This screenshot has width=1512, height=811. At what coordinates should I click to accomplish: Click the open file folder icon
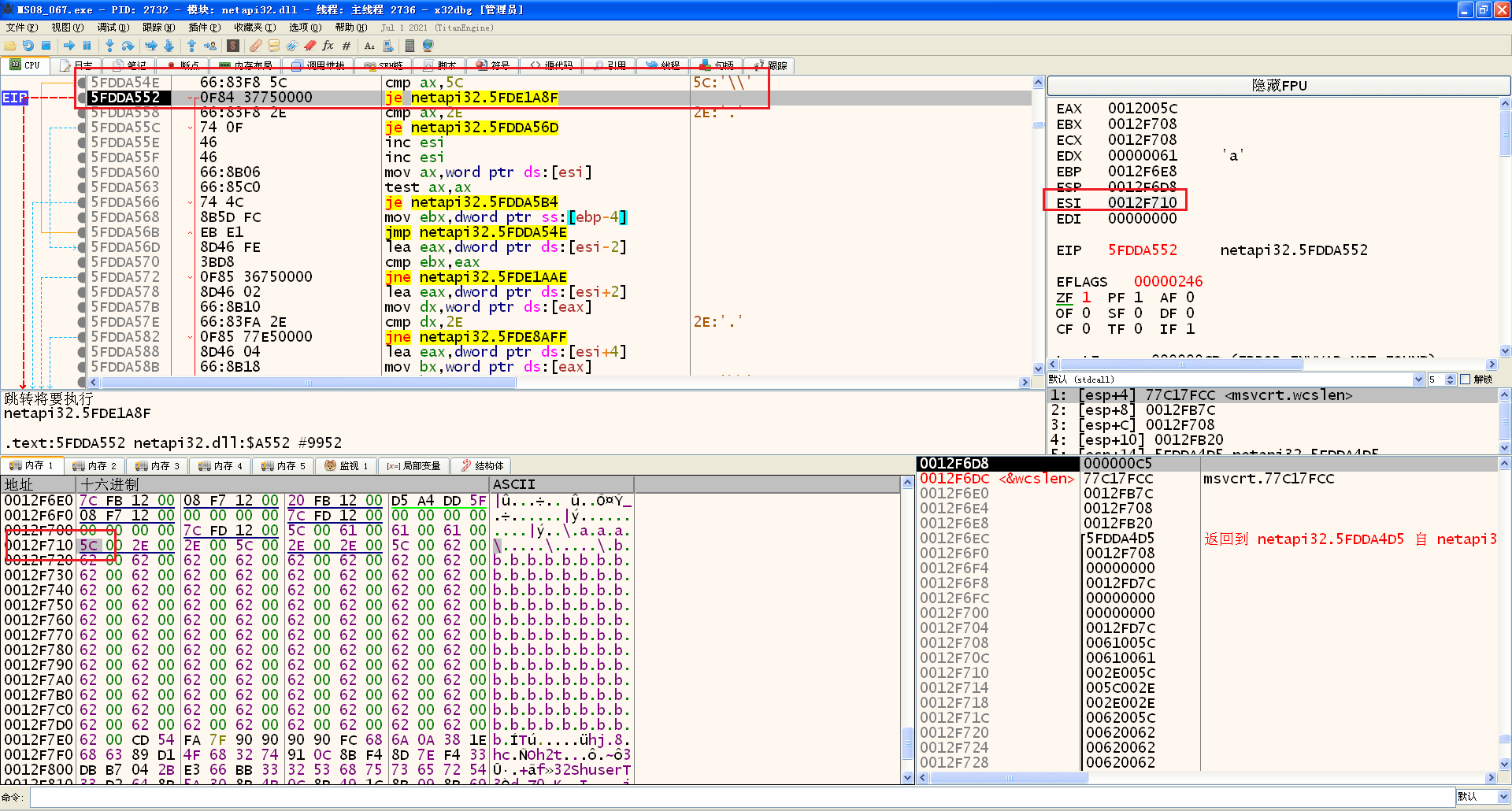coord(10,46)
